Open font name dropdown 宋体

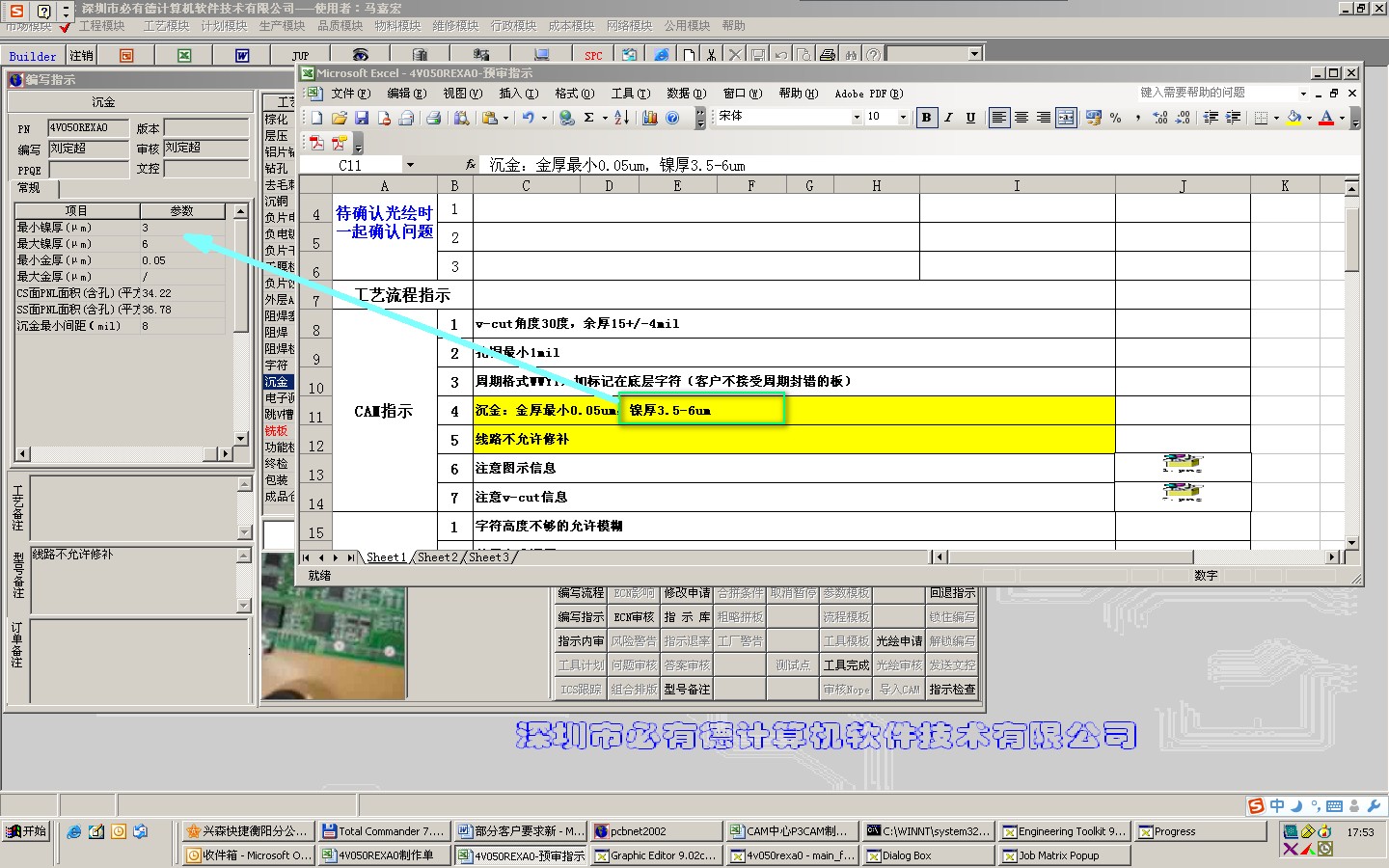857,118
